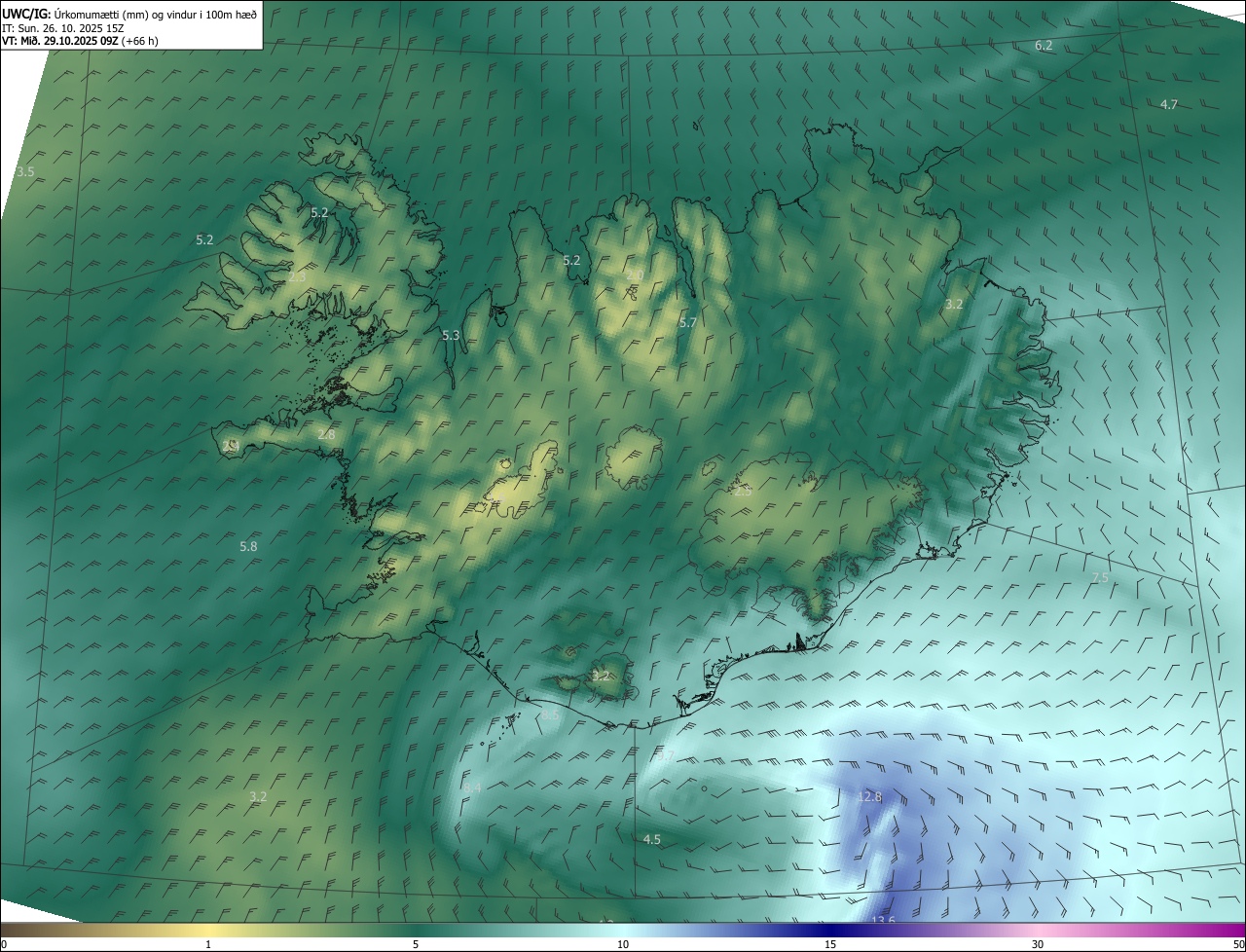Click the valid time "VT: Mið. 29.10.2025 09Z"

pyautogui.click(x=60, y=41)
